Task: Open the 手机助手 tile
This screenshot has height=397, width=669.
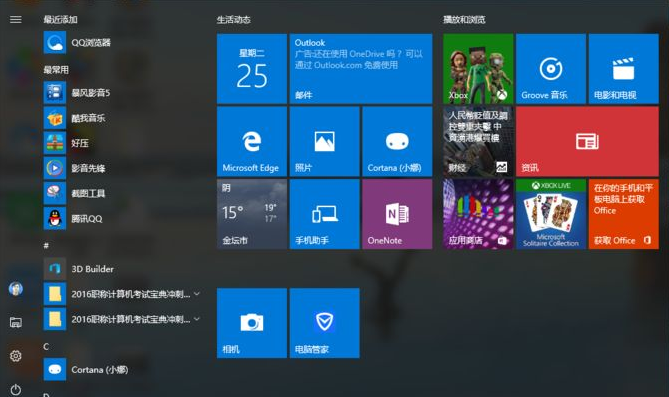Action: point(325,214)
